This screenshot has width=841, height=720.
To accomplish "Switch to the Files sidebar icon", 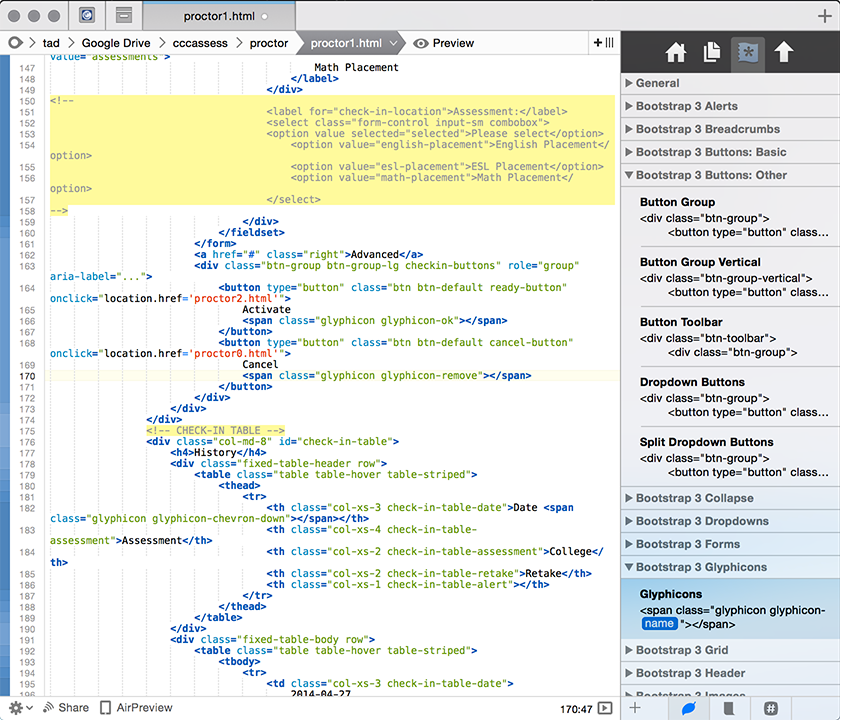I will coord(711,53).
